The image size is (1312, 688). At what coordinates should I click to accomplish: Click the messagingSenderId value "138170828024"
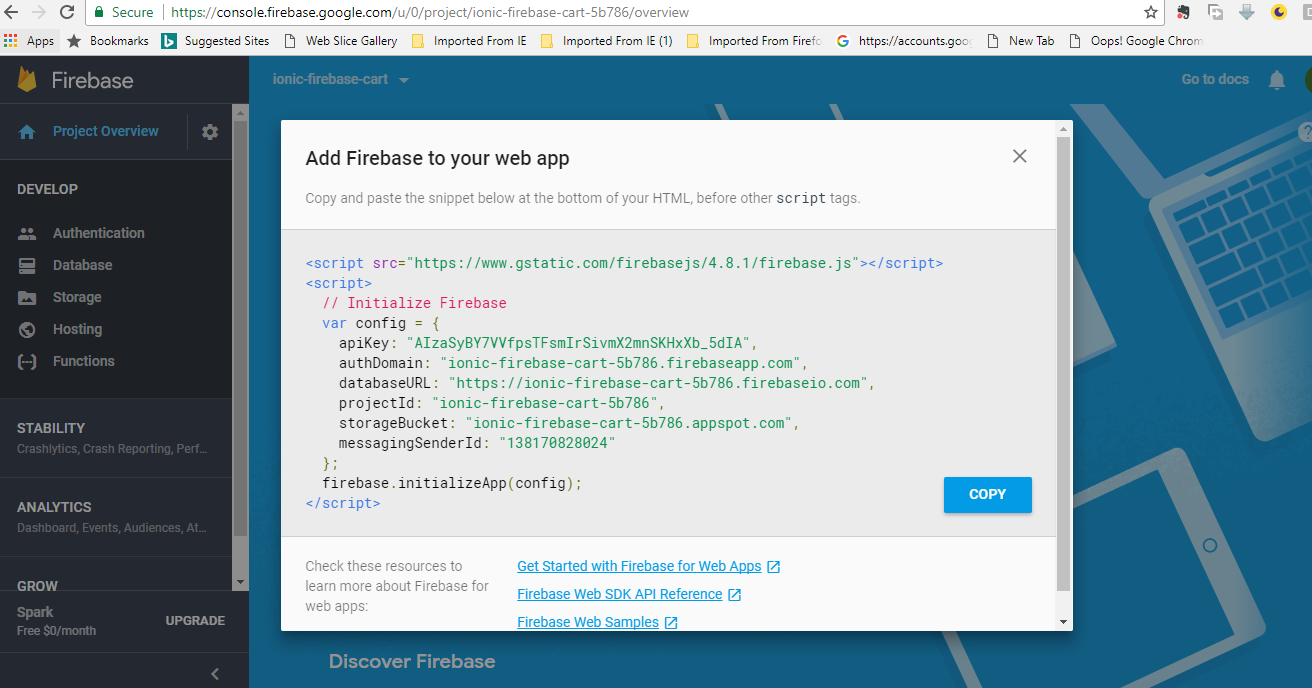(557, 443)
